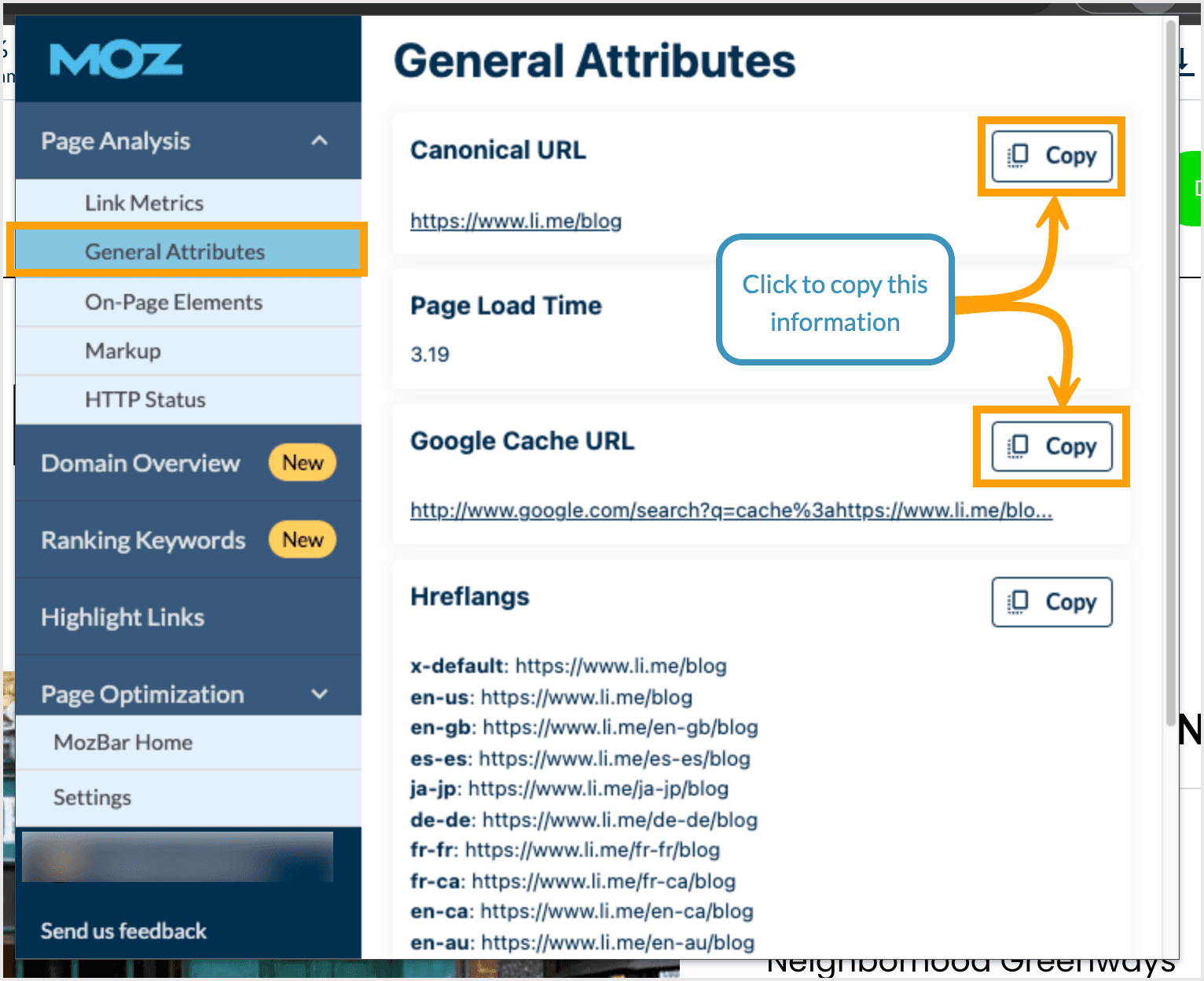This screenshot has width=1204, height=981.
Task: Click the Moz logo
Action: (115, 58)
